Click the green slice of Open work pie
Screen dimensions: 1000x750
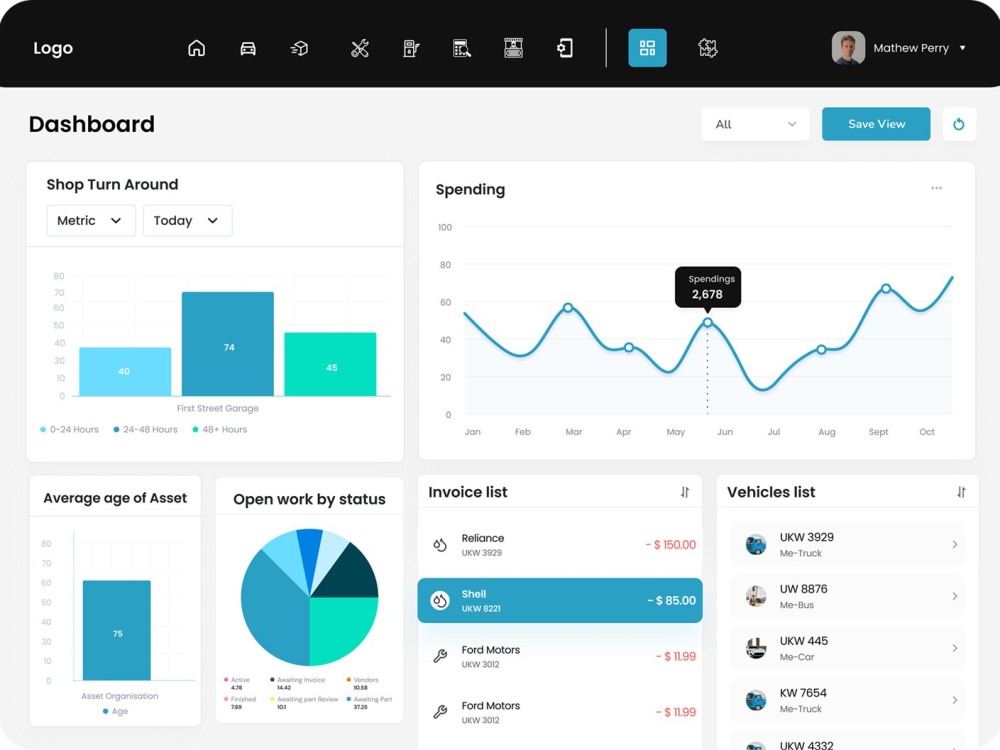(x=338, y=627)
